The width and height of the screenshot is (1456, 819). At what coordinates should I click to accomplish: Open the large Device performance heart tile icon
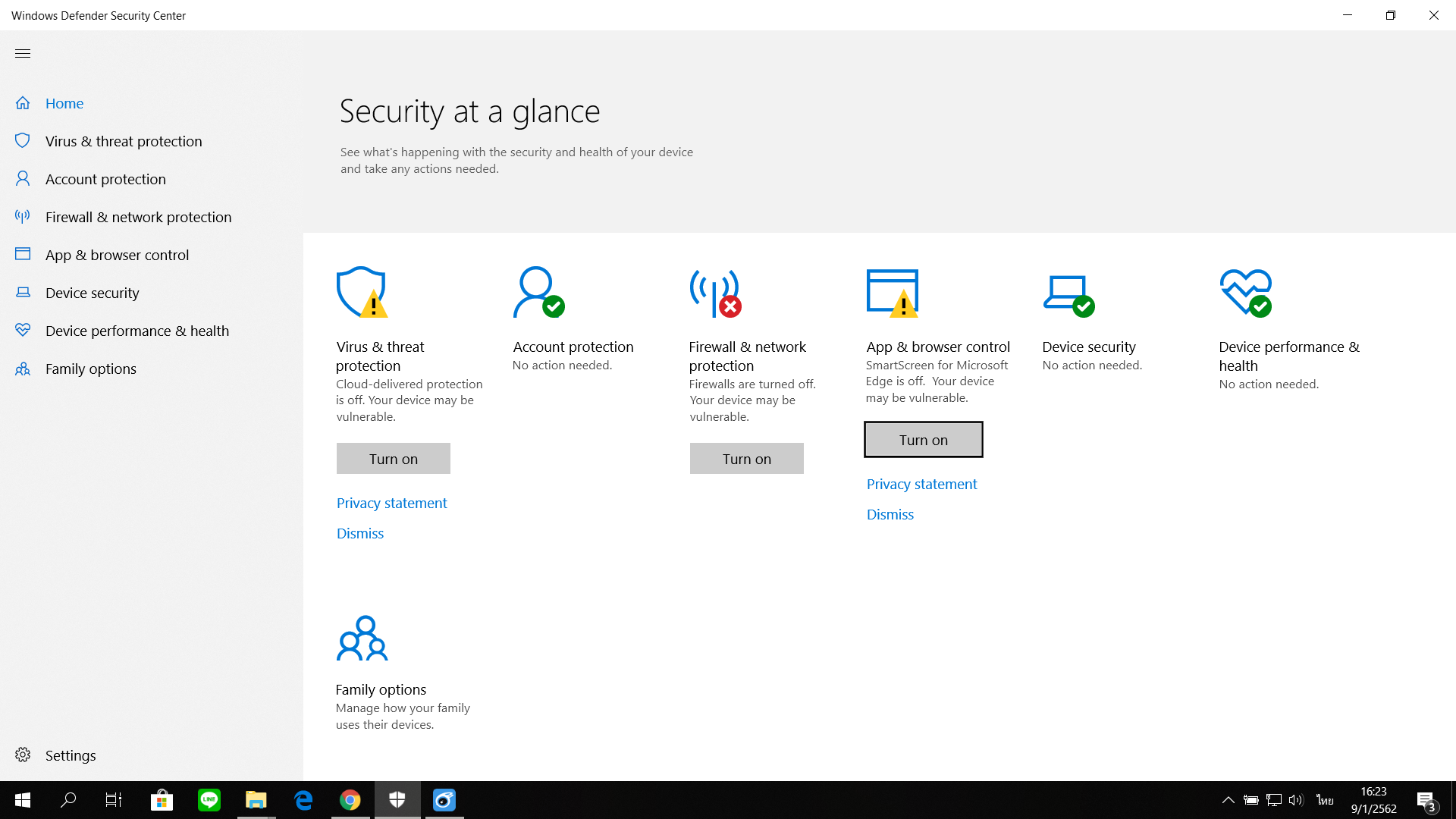[x=1246, y=293]
